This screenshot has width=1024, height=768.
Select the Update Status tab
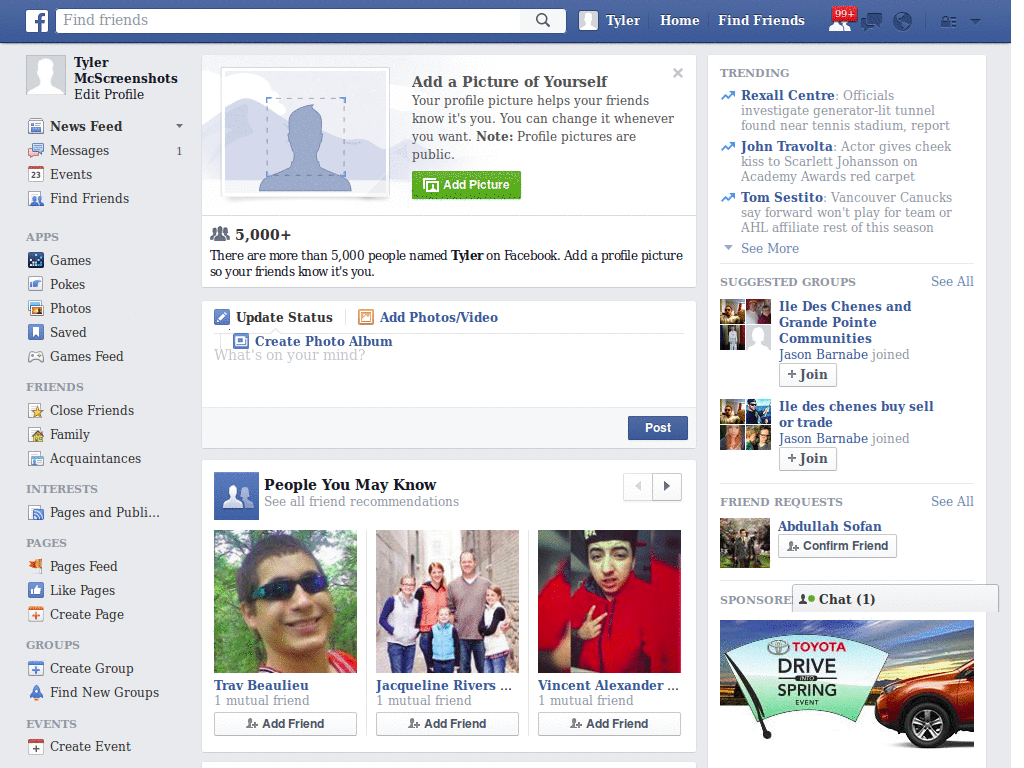pos(274,317)
